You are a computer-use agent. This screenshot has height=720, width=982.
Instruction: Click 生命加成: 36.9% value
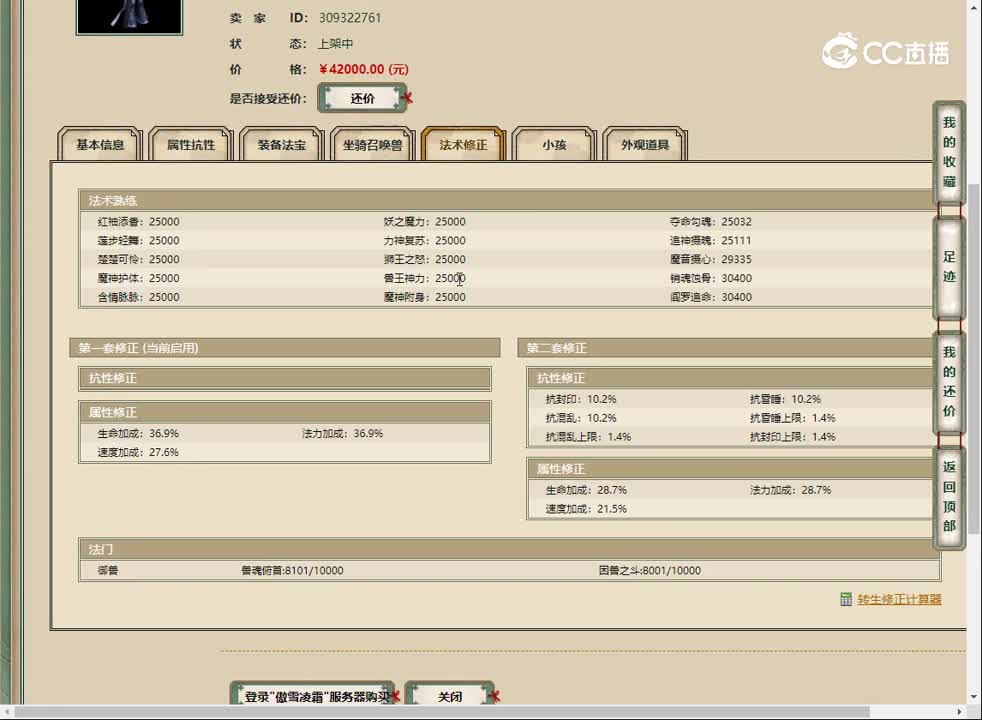(x=138, y=433)
